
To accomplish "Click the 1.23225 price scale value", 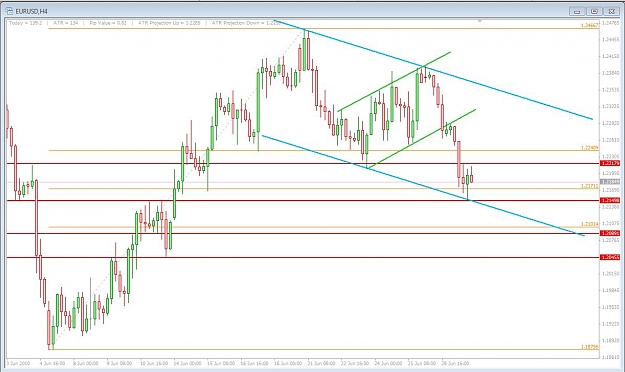I will [611, 106].
